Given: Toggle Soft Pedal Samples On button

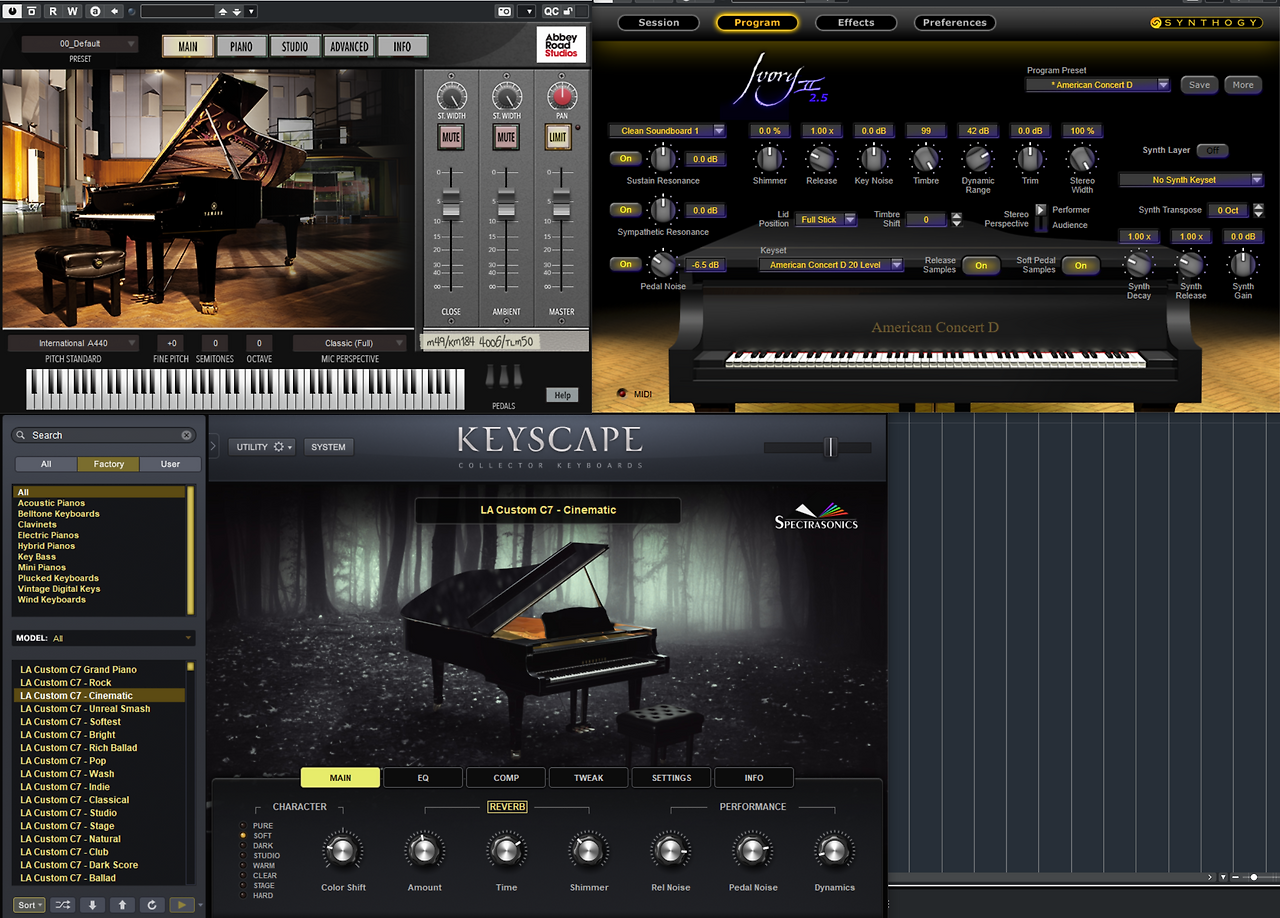Looking at the screenshot, I should [1081, 265].
